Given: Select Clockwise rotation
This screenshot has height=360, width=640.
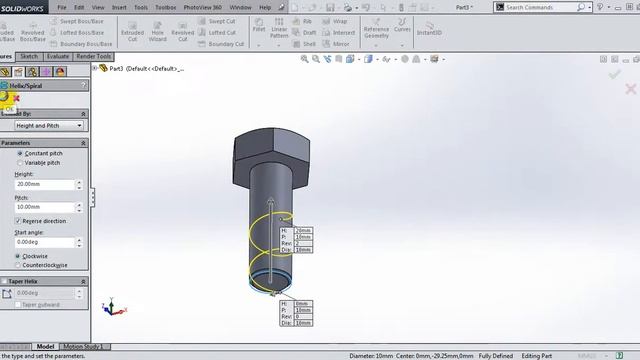Looking at the screenshot, I should tap(18, 256).
